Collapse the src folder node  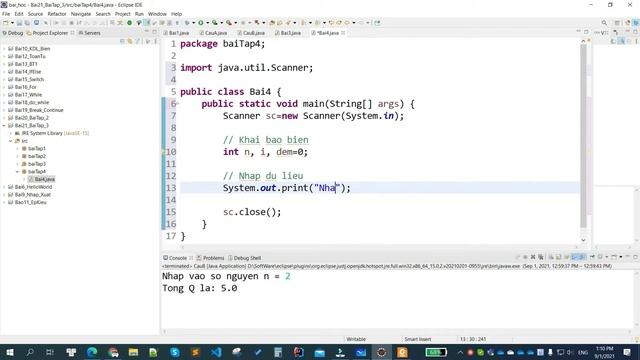click(x=11, y=141)
